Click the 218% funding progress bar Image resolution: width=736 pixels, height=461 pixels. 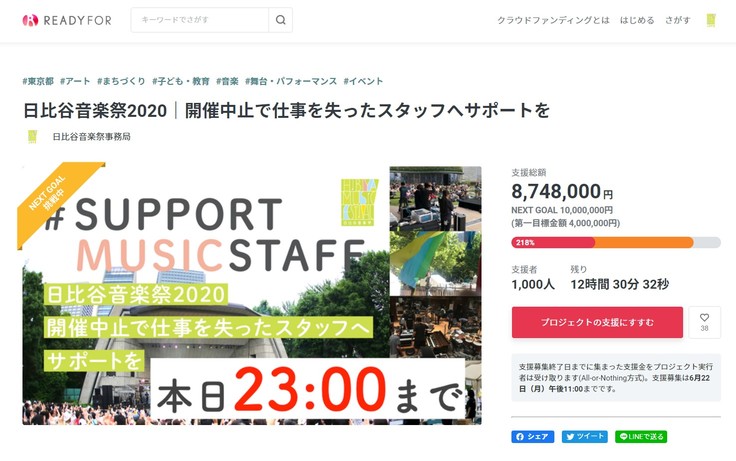click(616, 242)
